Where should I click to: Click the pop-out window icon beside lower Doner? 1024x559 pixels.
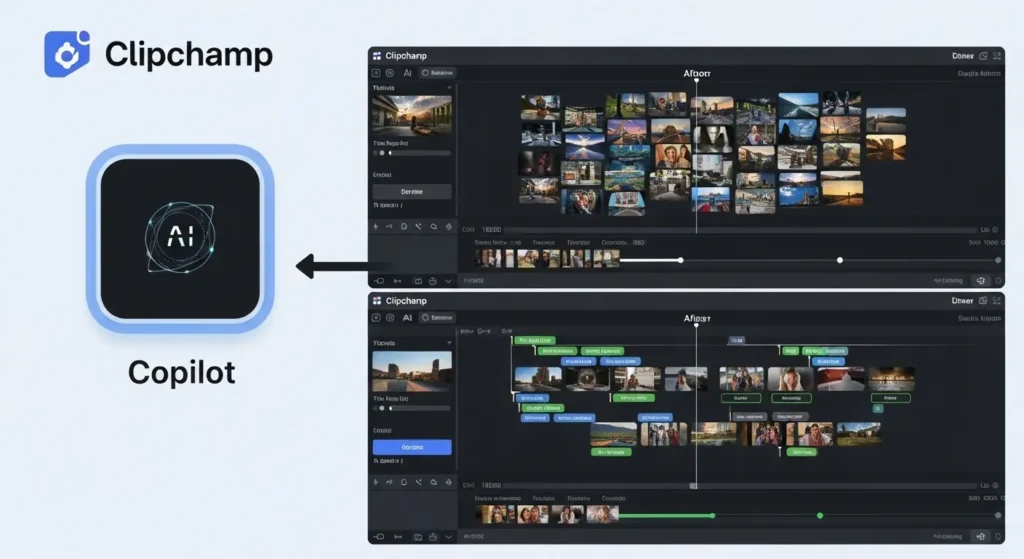coord(983,301)
